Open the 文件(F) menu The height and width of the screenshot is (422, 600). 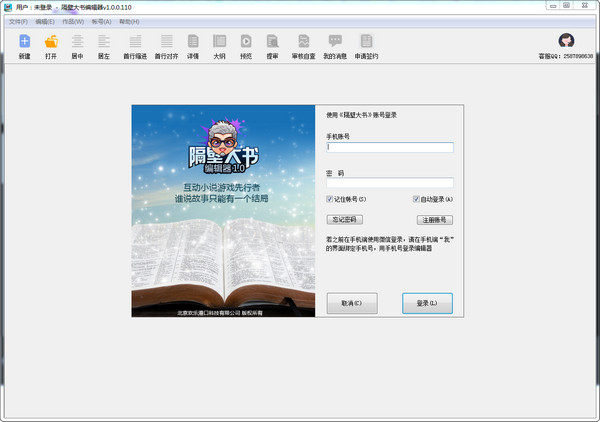coord(18,22)
